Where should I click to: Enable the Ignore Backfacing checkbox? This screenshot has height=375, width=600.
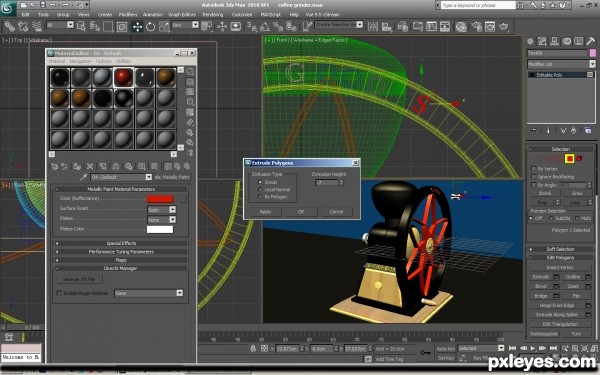533,177
